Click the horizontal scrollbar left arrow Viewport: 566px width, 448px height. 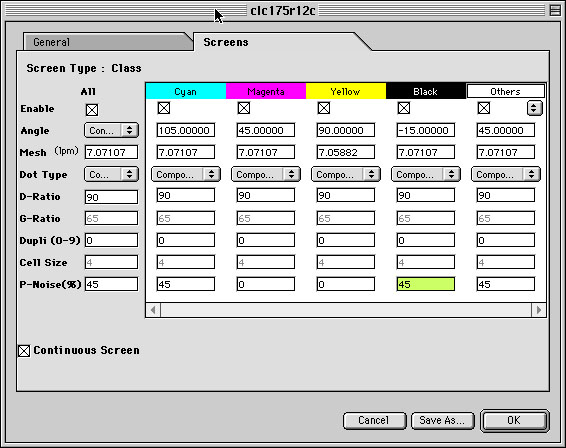[153, 310]
